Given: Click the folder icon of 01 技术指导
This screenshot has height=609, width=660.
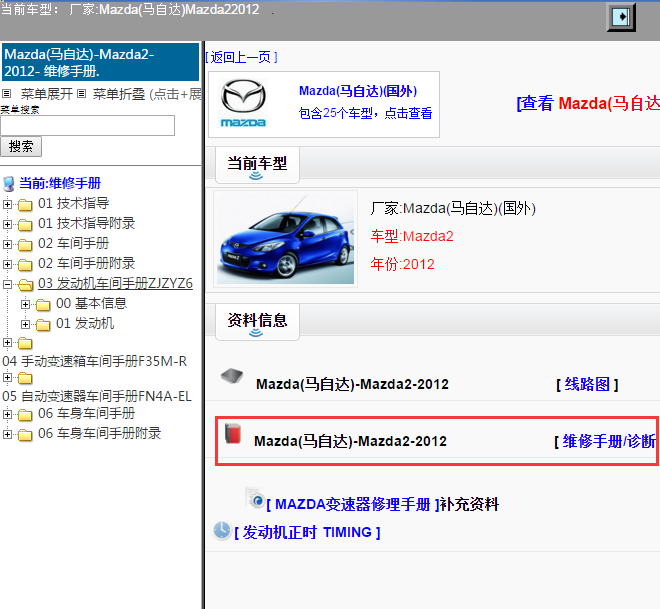Looking at the screenshot, I should click(x=25, y=205).
